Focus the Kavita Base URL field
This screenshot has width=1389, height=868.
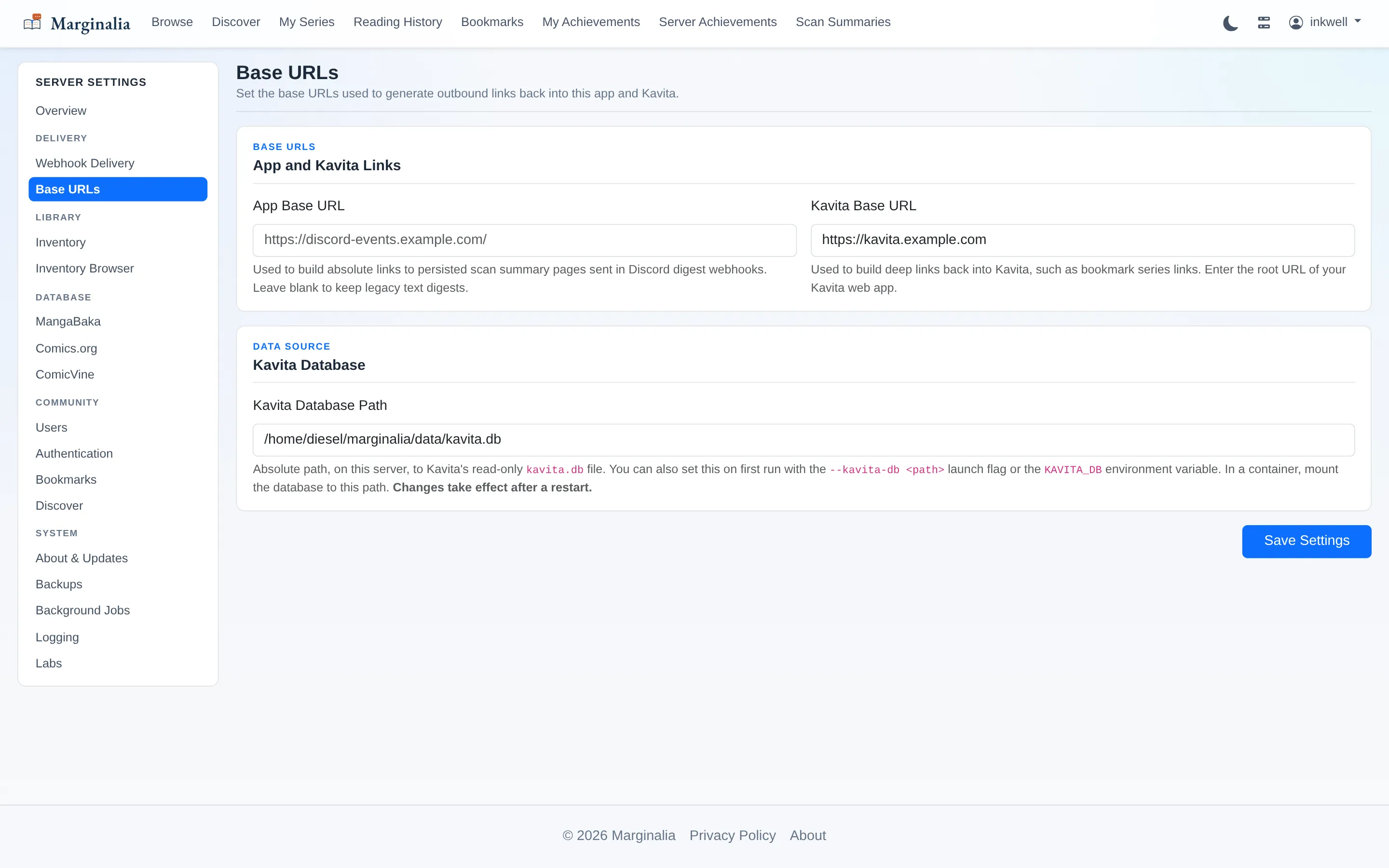(x=1082, y=240)
